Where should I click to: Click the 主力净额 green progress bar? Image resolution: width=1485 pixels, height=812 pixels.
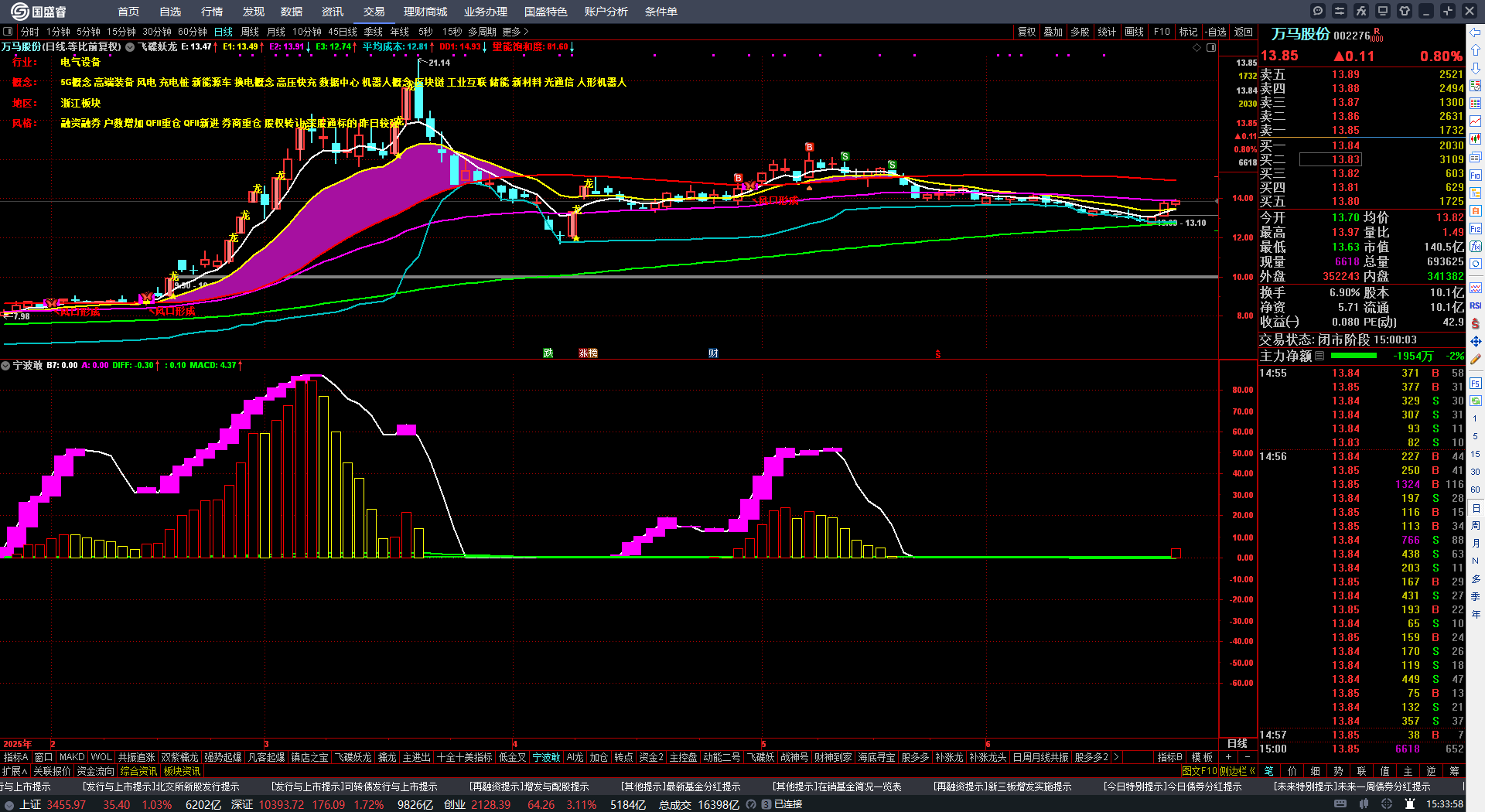[1354, 356]
